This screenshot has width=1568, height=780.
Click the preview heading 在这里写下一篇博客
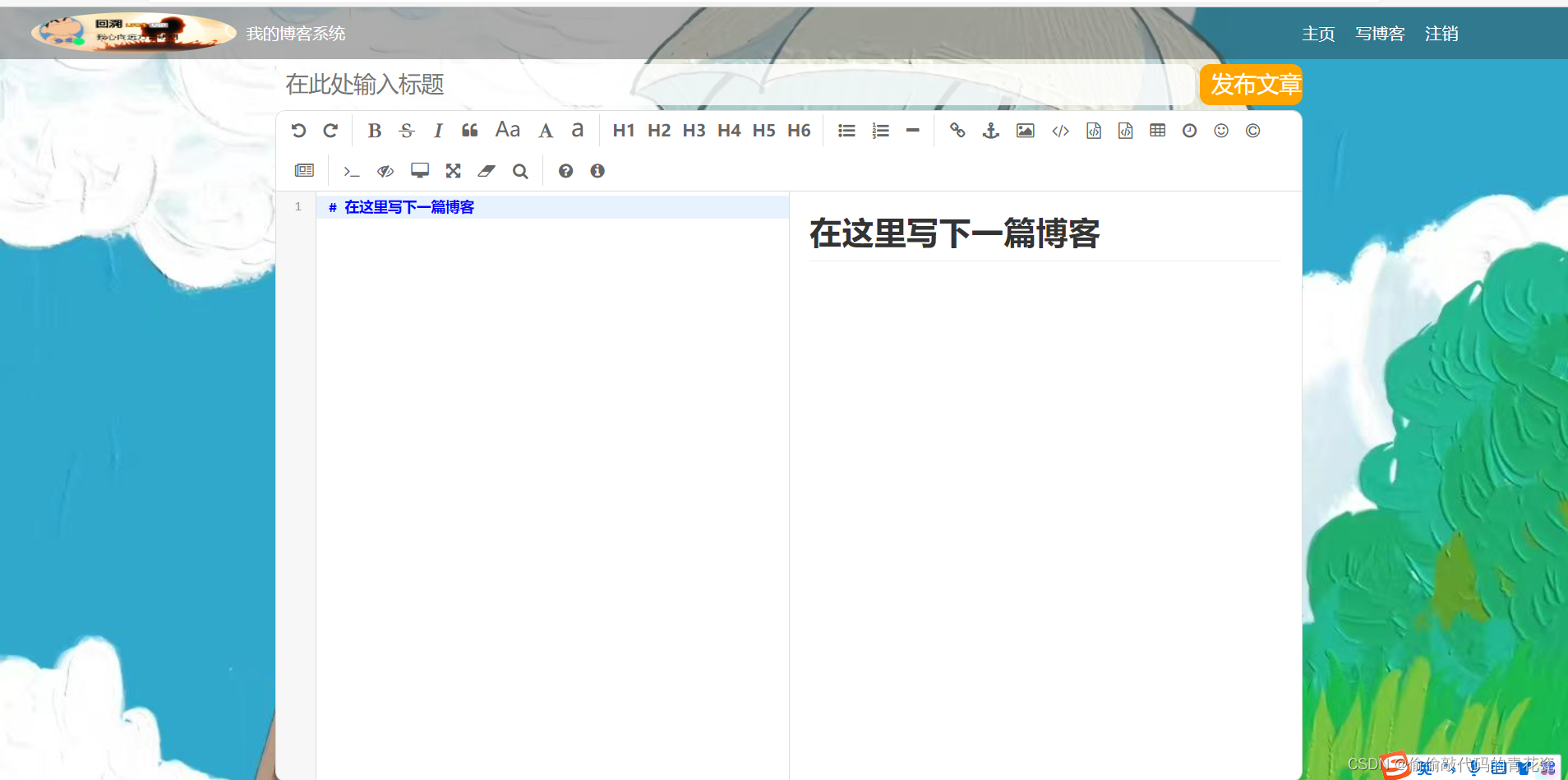pyautogui.click(x=954, y=233)
